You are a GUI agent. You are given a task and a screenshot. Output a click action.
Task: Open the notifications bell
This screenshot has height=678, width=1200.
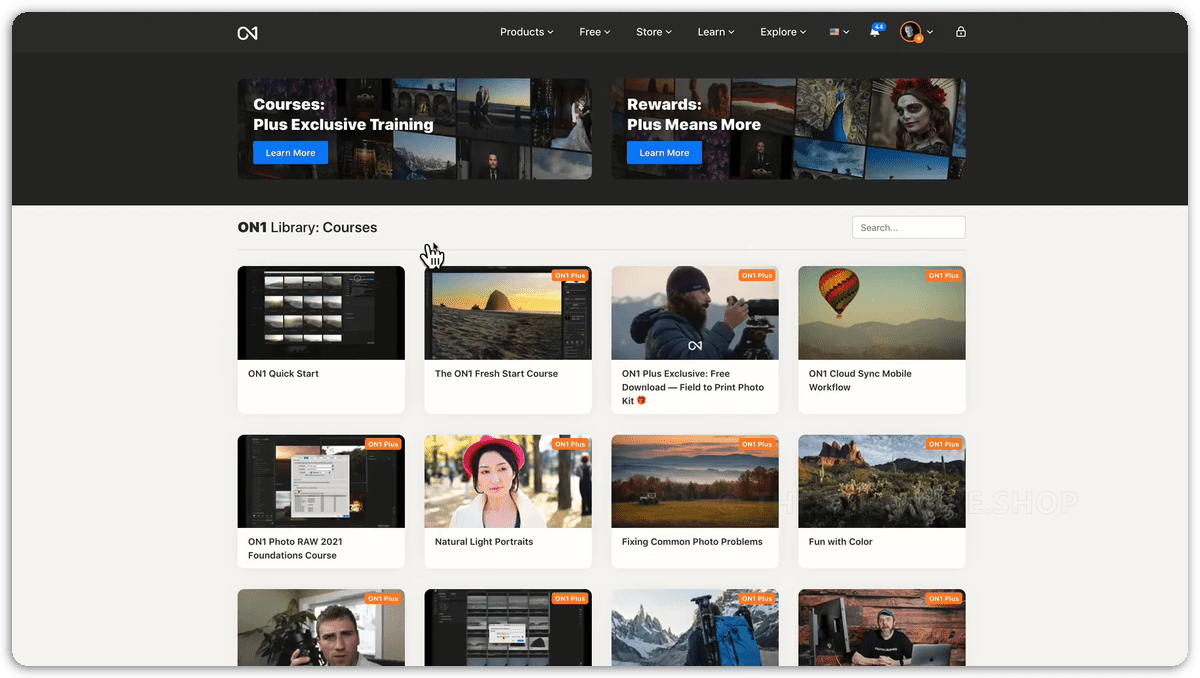click(x=875, y=32)
